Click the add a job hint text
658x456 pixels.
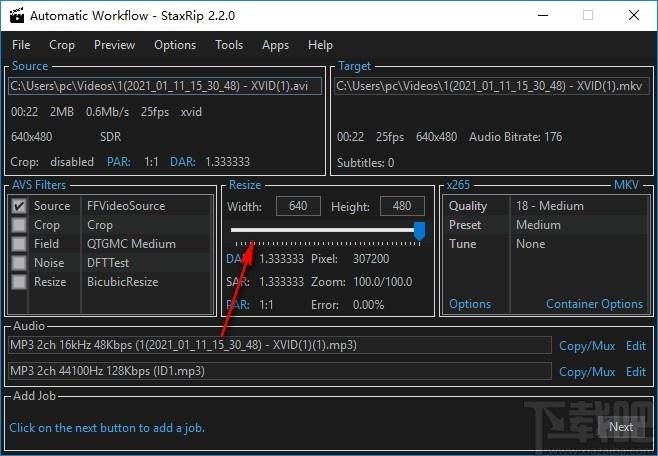tap(107, 428)
